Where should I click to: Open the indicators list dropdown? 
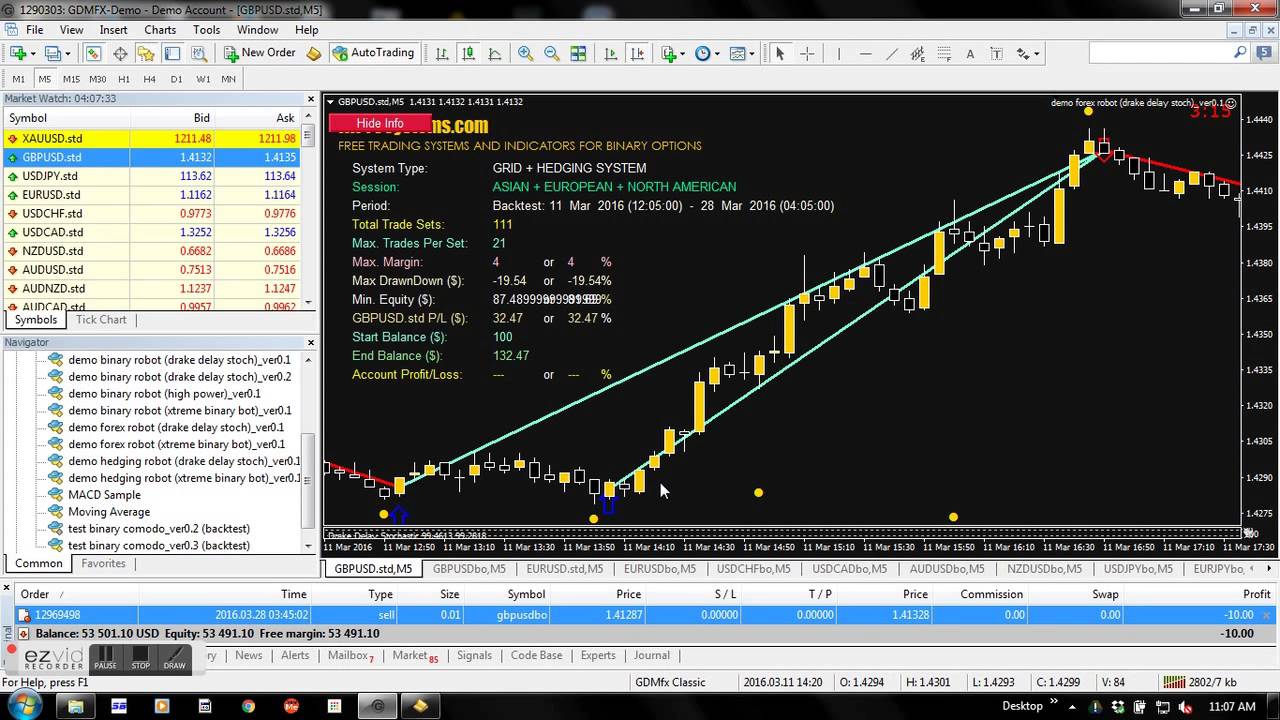coord(674,53)
